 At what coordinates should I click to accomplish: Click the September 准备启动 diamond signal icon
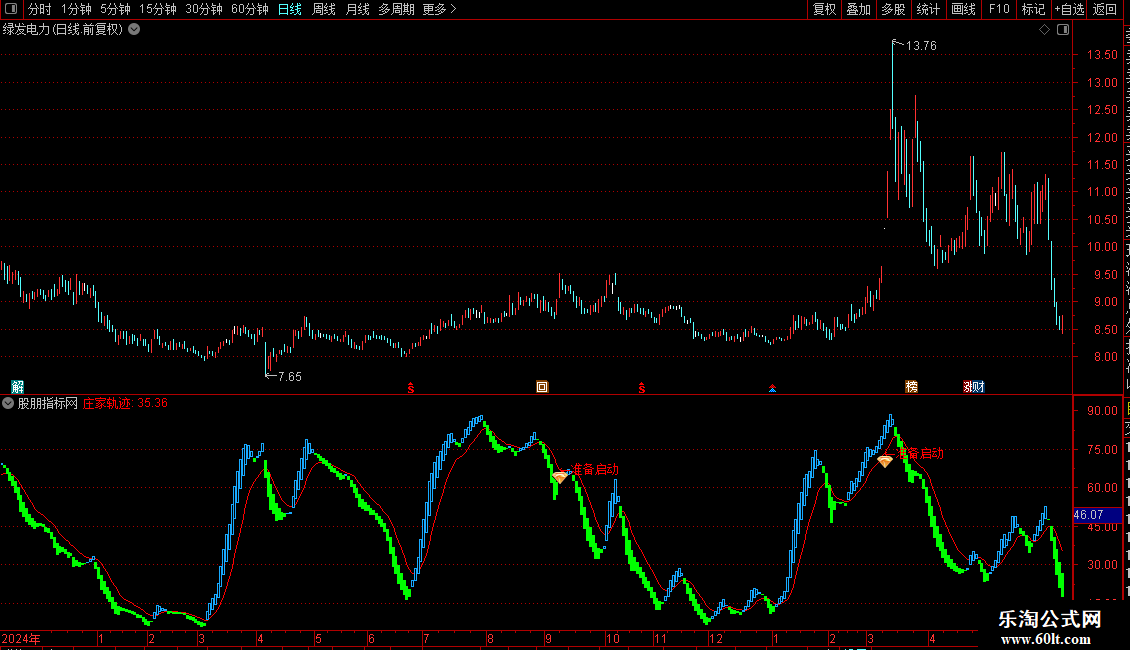click(x=560, y=477)
